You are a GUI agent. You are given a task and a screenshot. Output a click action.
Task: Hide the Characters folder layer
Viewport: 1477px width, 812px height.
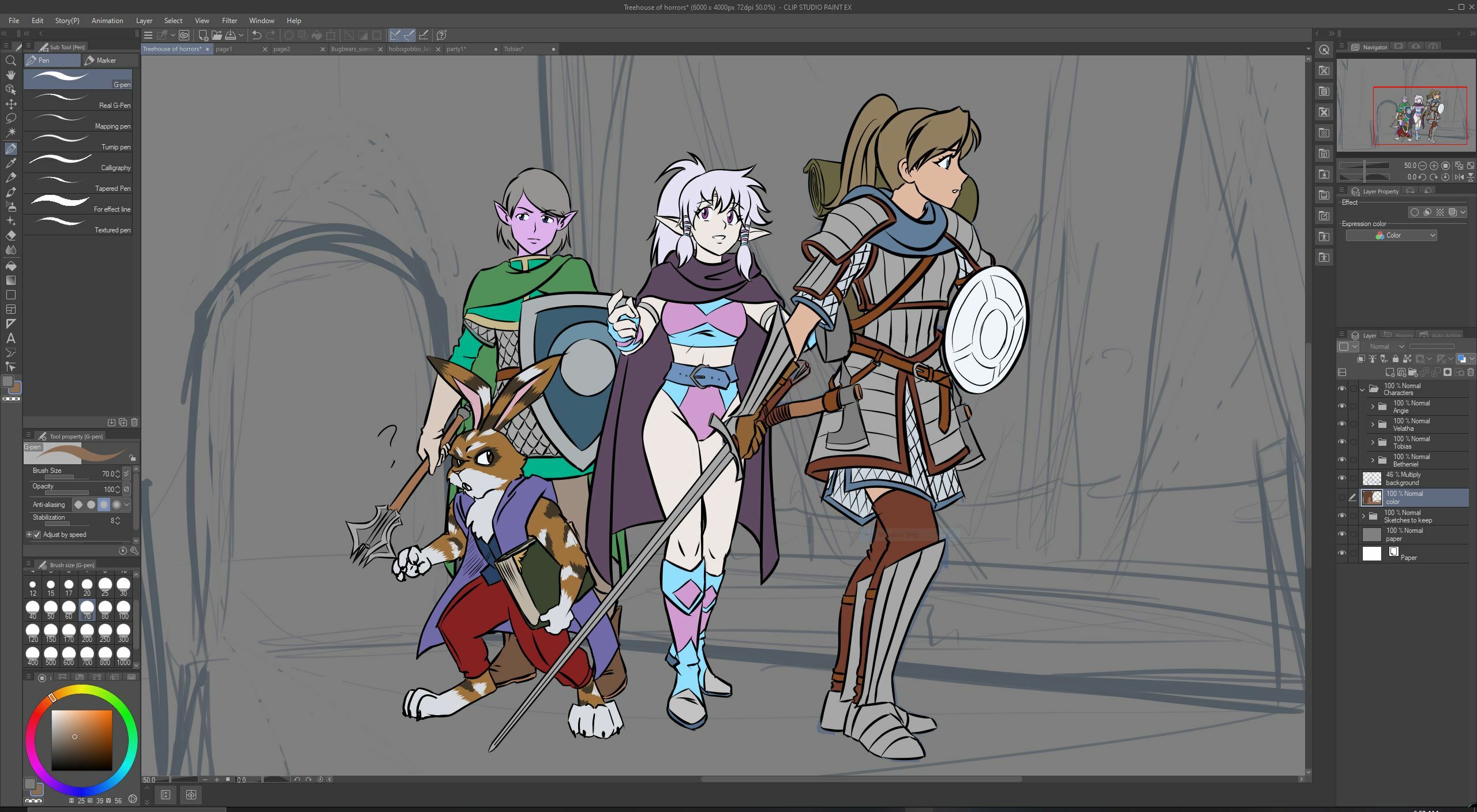[x=1341, y=389]
